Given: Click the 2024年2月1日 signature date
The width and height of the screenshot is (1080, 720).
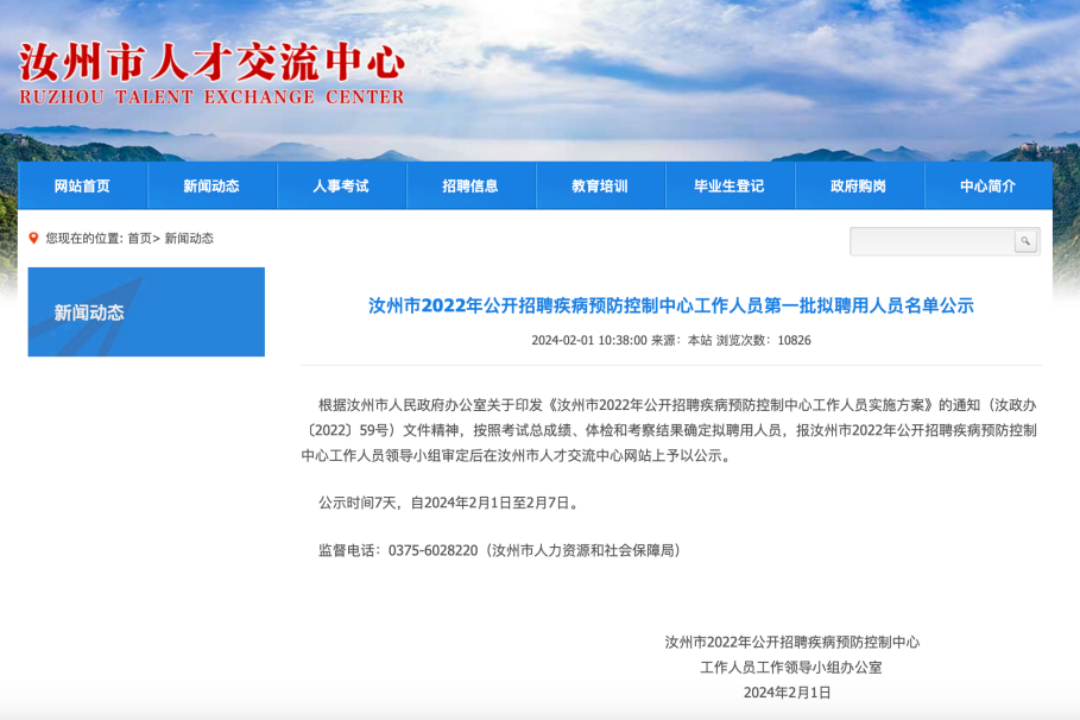Looking at the screenshot, I should coord(787,692).
